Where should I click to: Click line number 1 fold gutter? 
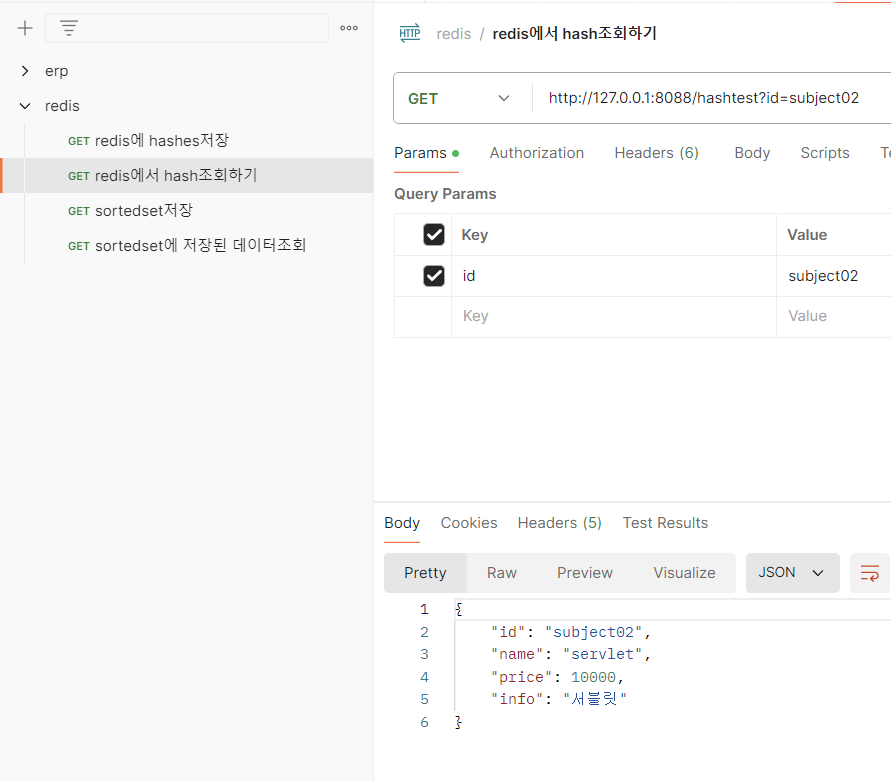[x=424, y=609]
